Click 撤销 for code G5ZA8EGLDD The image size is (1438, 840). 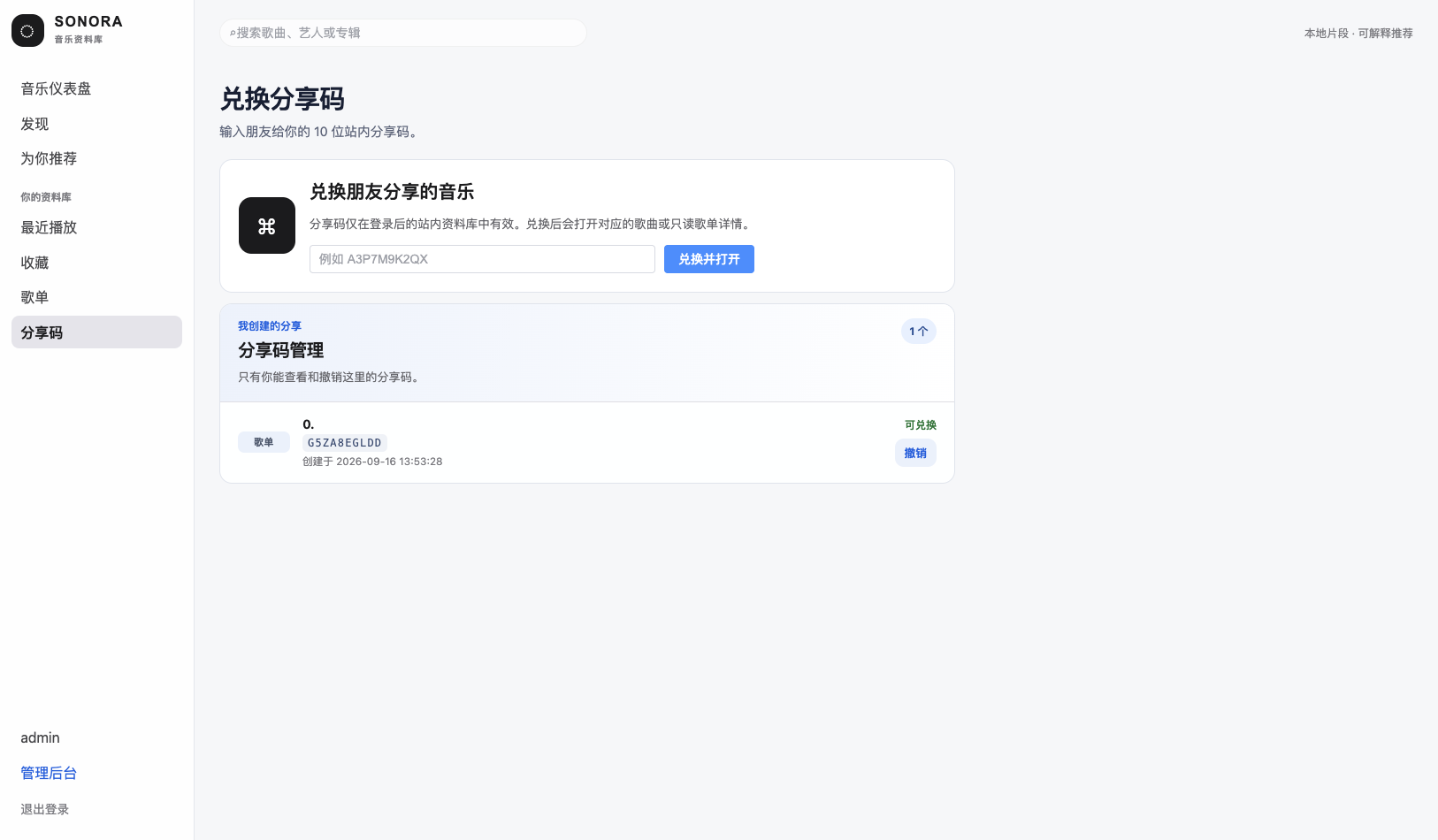[x=915, y=454]
